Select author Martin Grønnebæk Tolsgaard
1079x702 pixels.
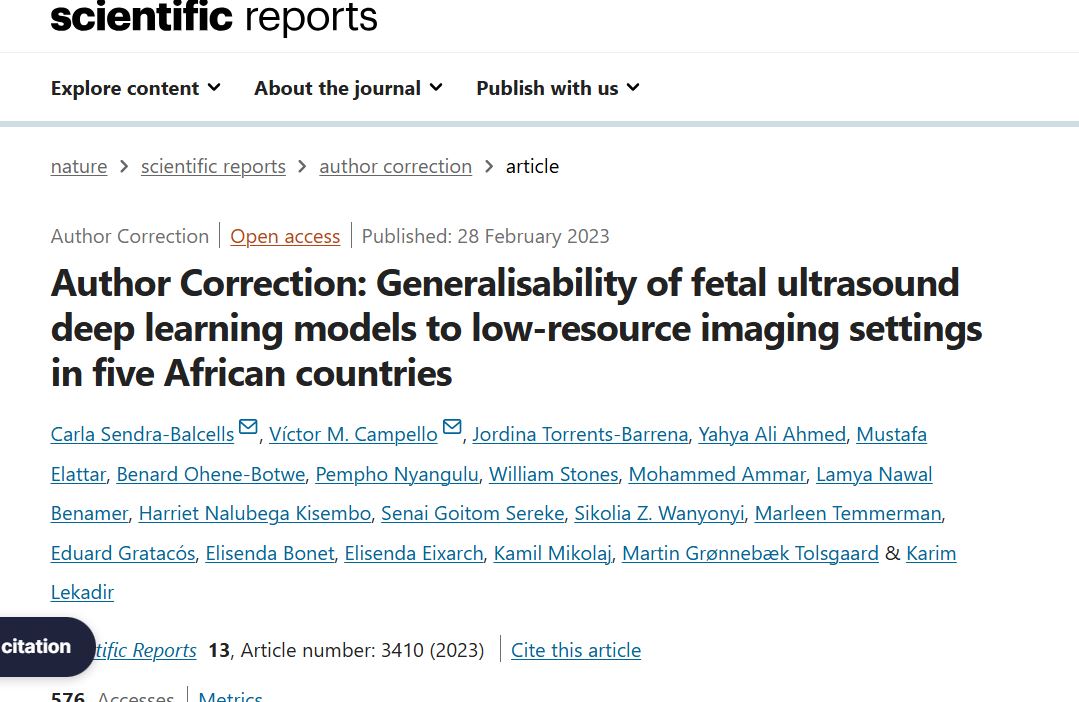(x=750, y=553)
